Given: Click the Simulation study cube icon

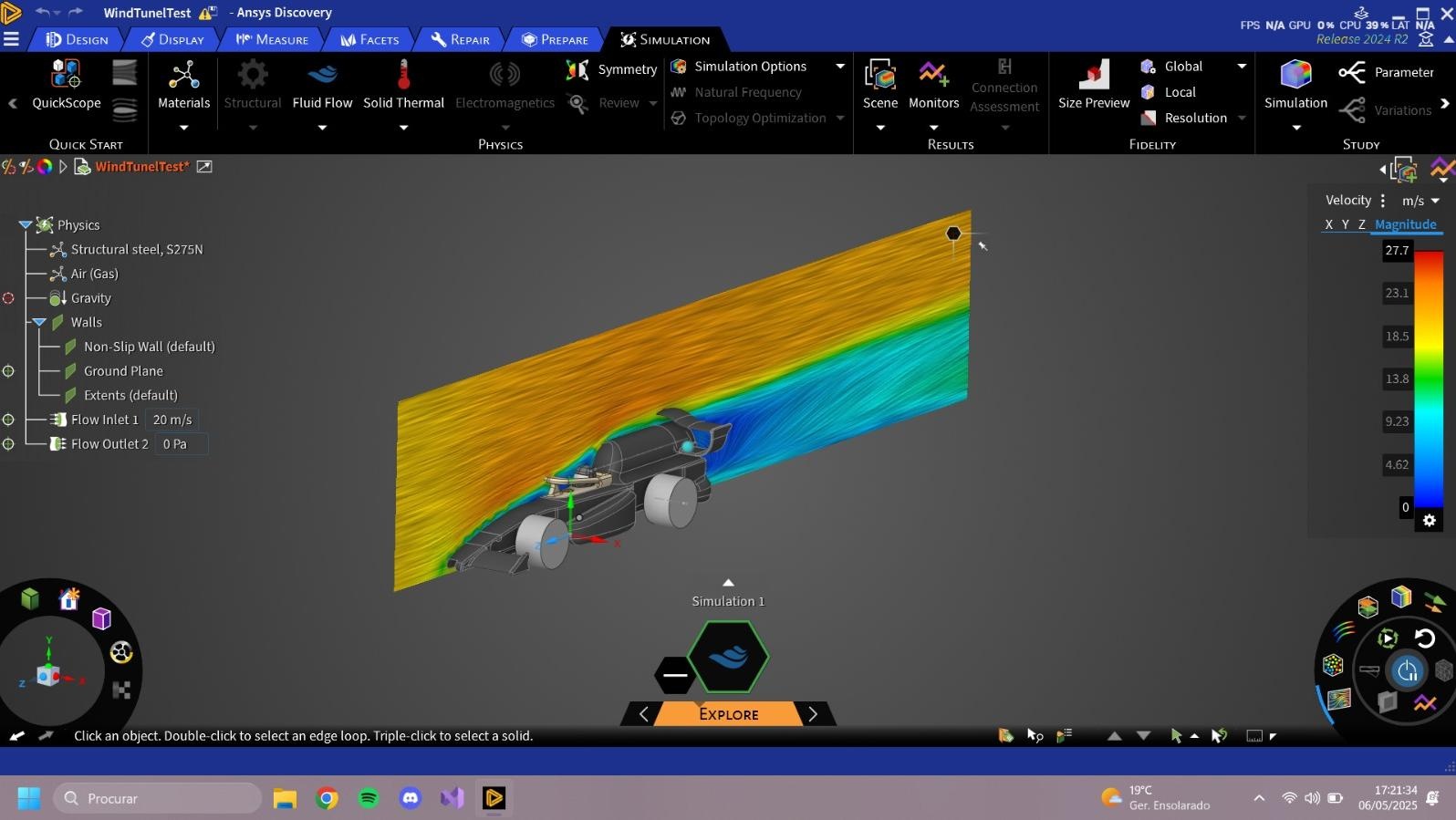Looking at the screenshot, I should point(1295,75).
